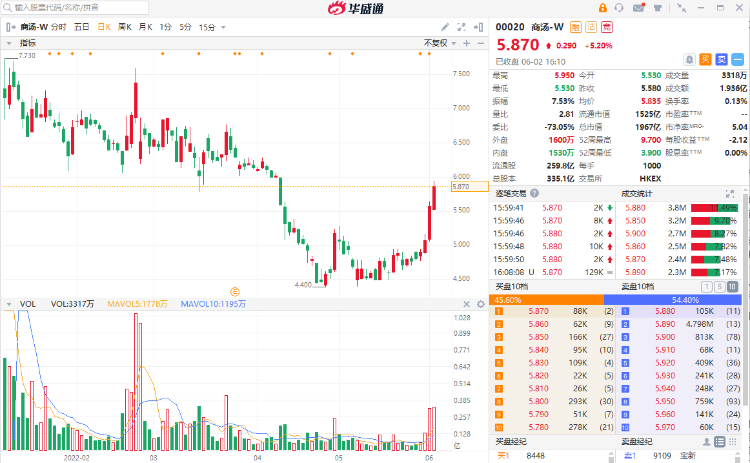Switch to 分时 intraday chart

pyautogui.click(x=59, y=27)
